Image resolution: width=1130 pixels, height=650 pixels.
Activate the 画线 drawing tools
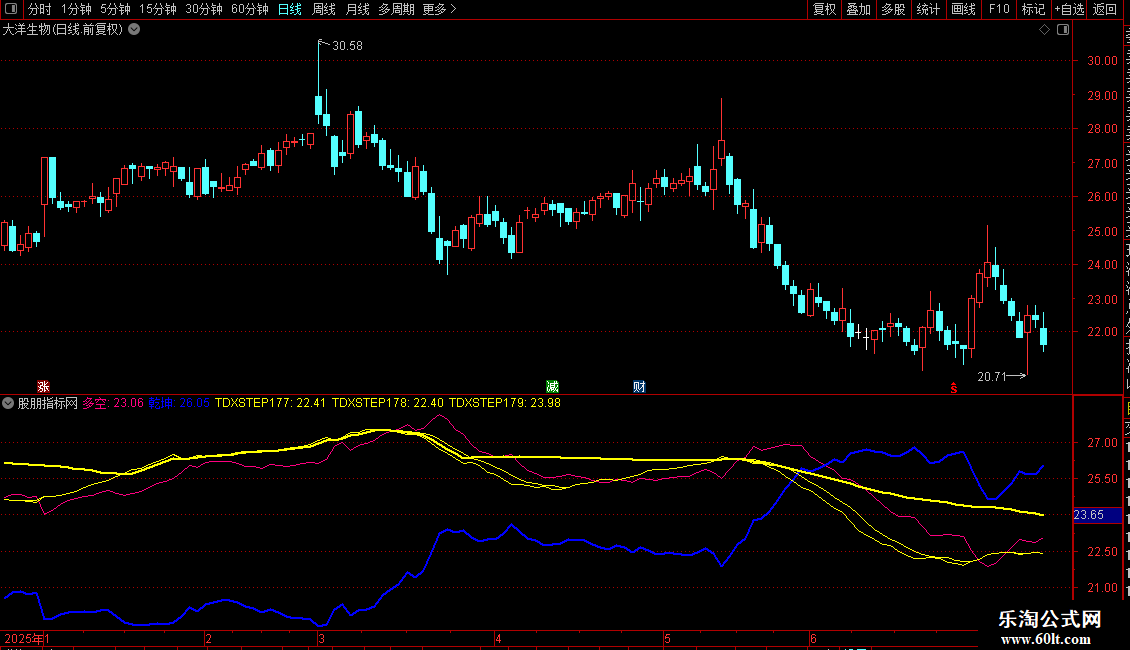coord(963,9)
